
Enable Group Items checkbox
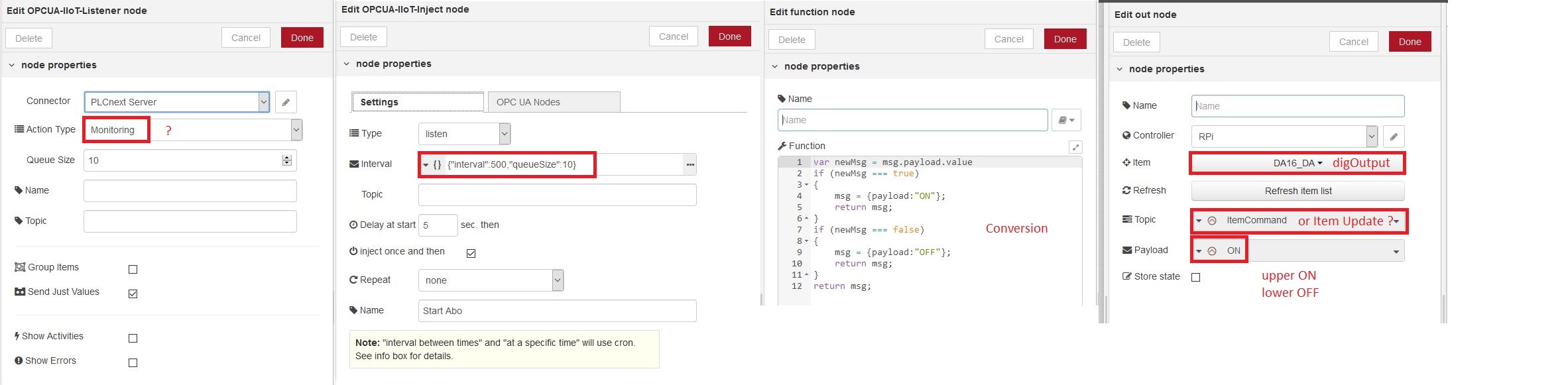point(133,269)
